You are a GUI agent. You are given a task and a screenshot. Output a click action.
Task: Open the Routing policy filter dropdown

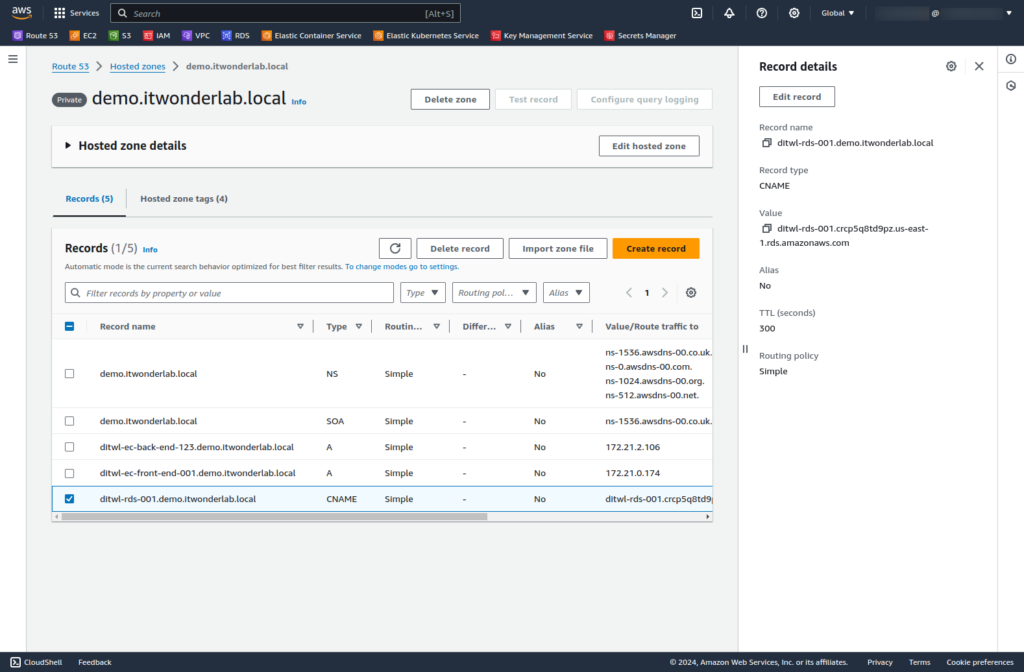coord(494,293)
